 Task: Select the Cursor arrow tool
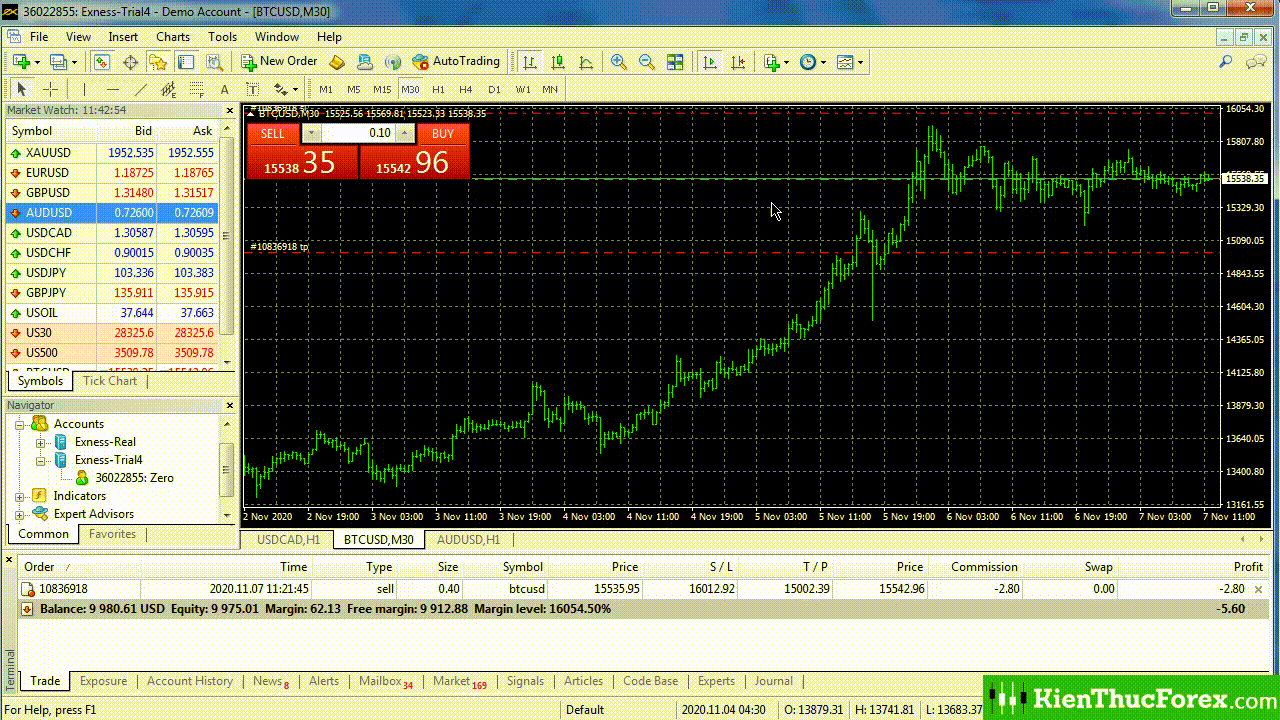[x=22, y=89]
